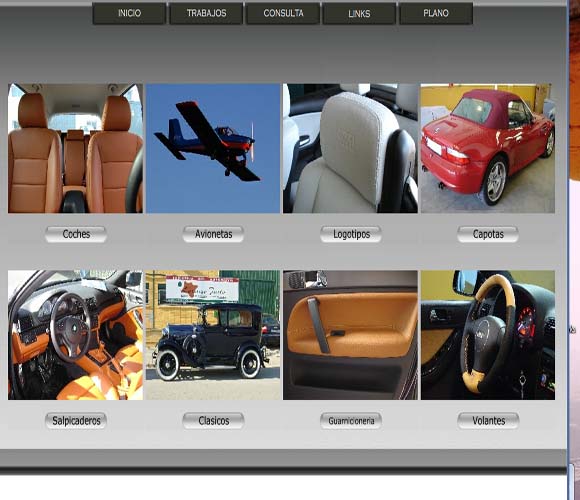The height and width of the screenshot is (500, 580).
Task: Click the Coches button
Action: [76, 234]
